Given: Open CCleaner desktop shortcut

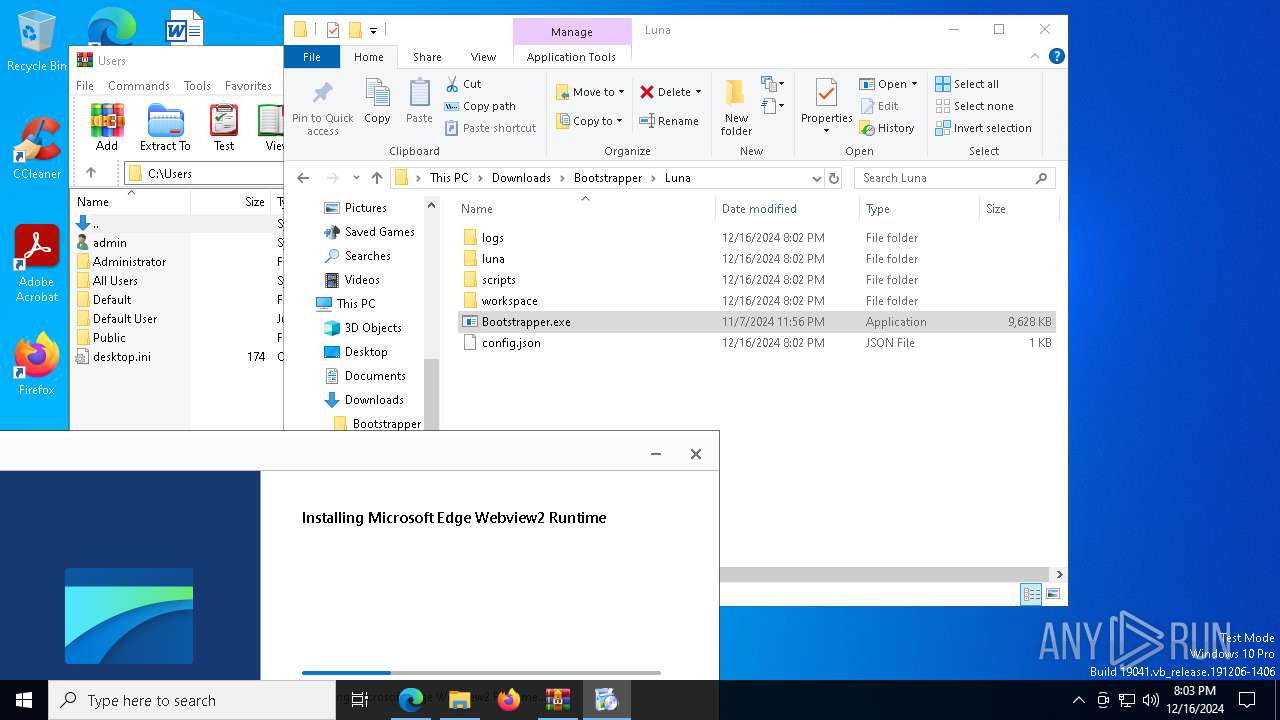Looking at the screenshot, I should point(37,149).
